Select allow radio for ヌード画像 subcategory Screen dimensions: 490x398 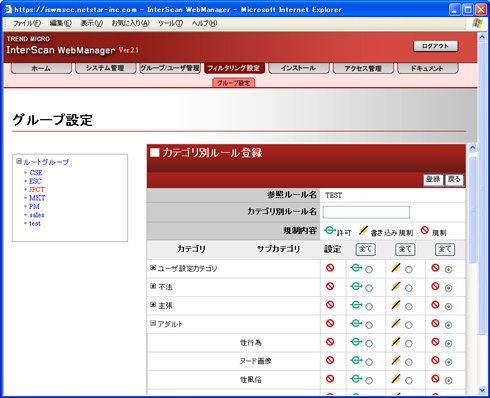[369, 362]
